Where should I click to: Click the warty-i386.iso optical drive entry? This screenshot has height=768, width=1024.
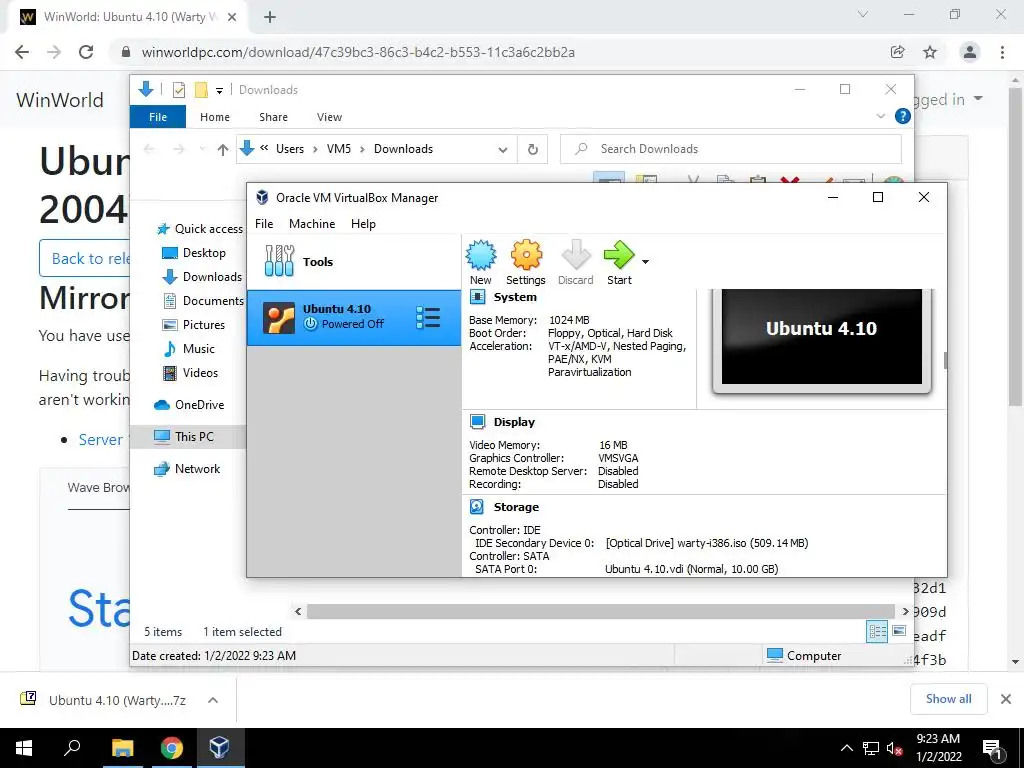707,543
